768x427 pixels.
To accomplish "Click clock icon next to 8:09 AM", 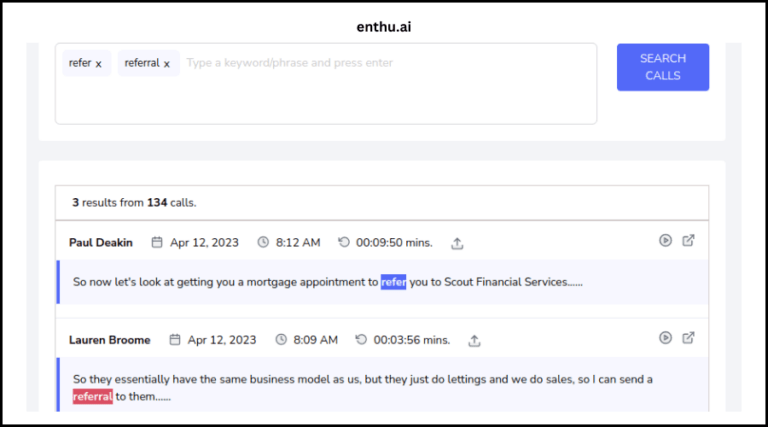I will pos(281,339).
